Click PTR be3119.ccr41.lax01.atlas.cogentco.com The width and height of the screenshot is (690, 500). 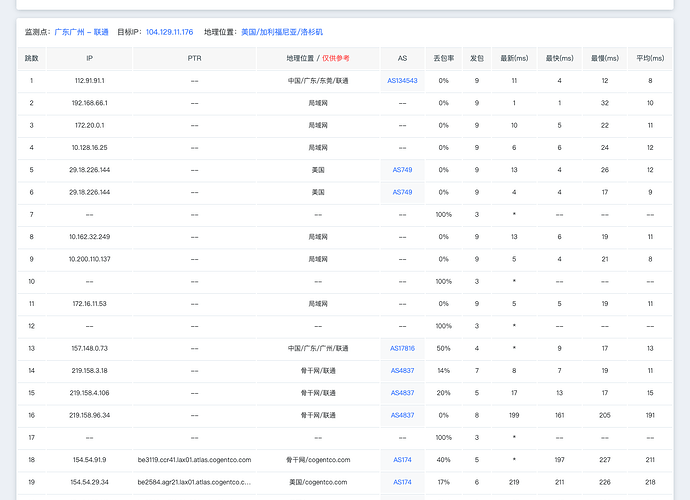pyautogui.click(x=195, y=460)
